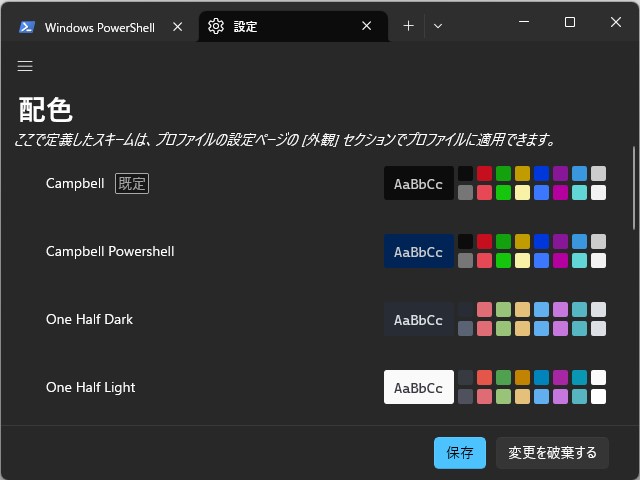This screenshot has width=640, height=480.
Task: Select the Campbell color scheme row
Action: 318,183
